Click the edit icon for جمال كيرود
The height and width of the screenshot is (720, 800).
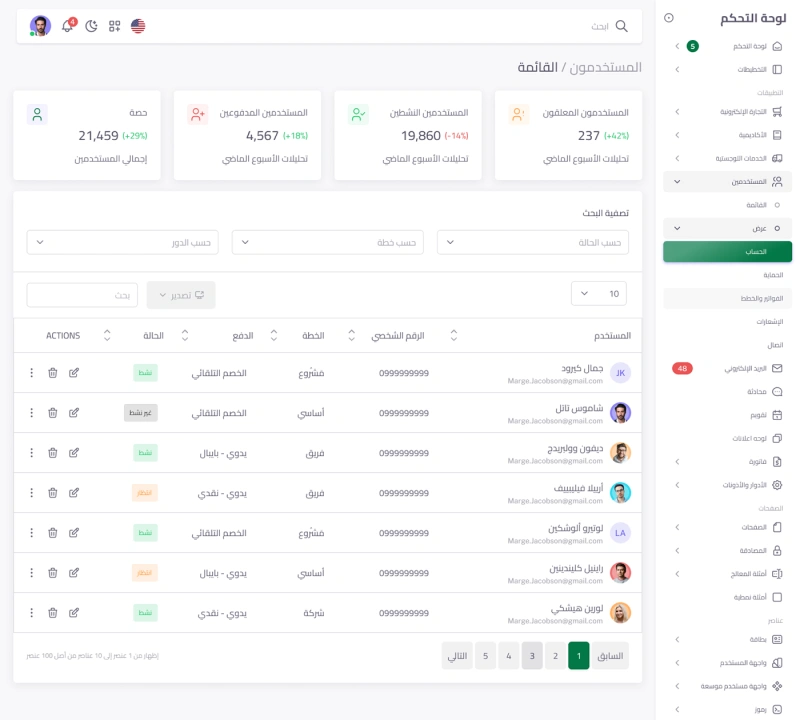[x=74, y=373]
